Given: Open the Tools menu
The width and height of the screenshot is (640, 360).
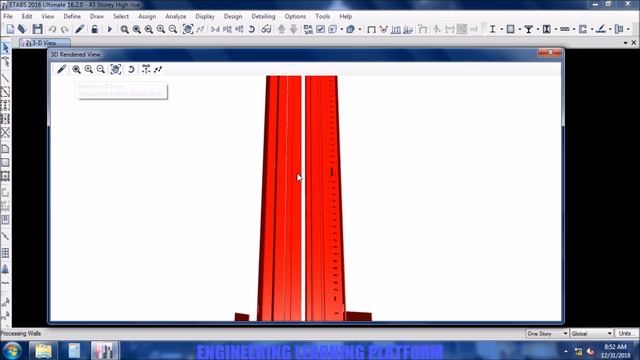Looking at the screenshot, I should tap(322, 16).
